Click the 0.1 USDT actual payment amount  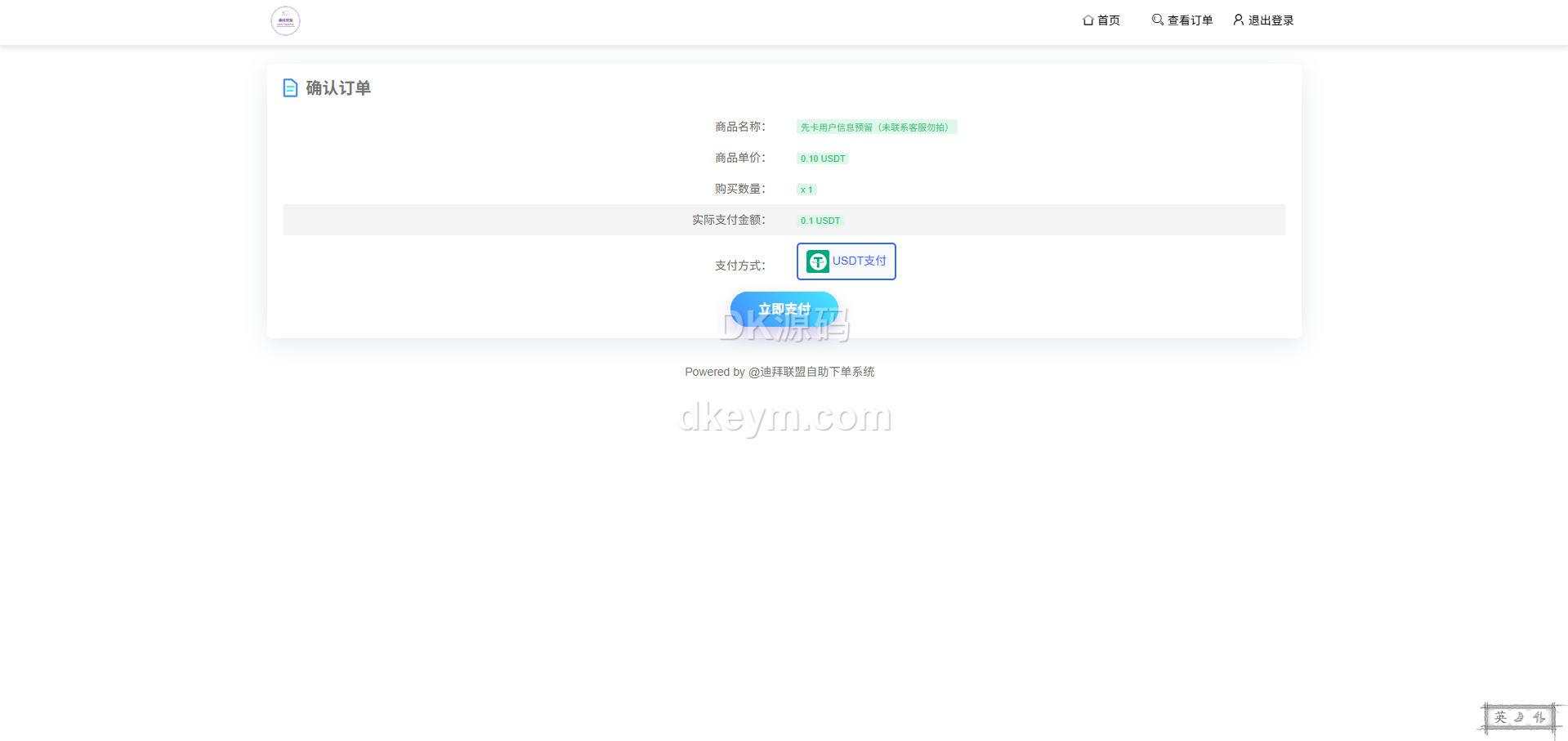[x=820, y=221]
